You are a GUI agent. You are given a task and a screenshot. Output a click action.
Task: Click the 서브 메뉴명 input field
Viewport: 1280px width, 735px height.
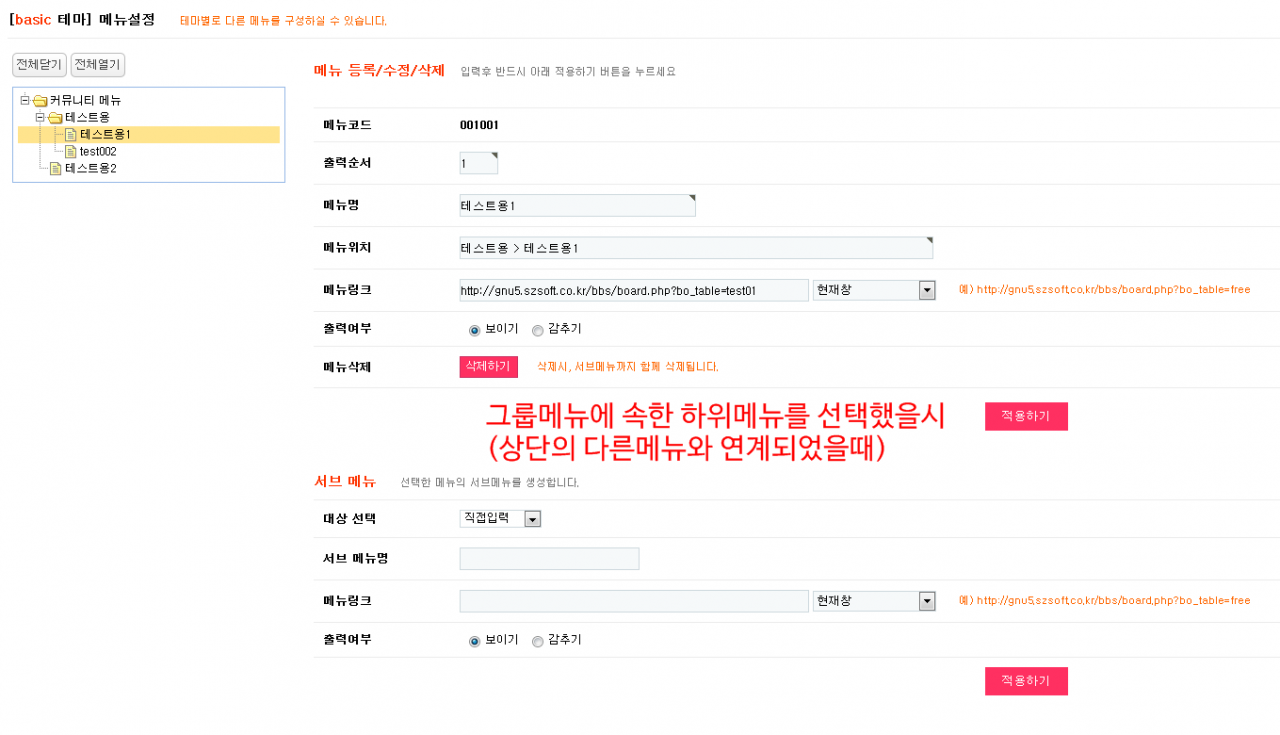click(x=549, y=559)
